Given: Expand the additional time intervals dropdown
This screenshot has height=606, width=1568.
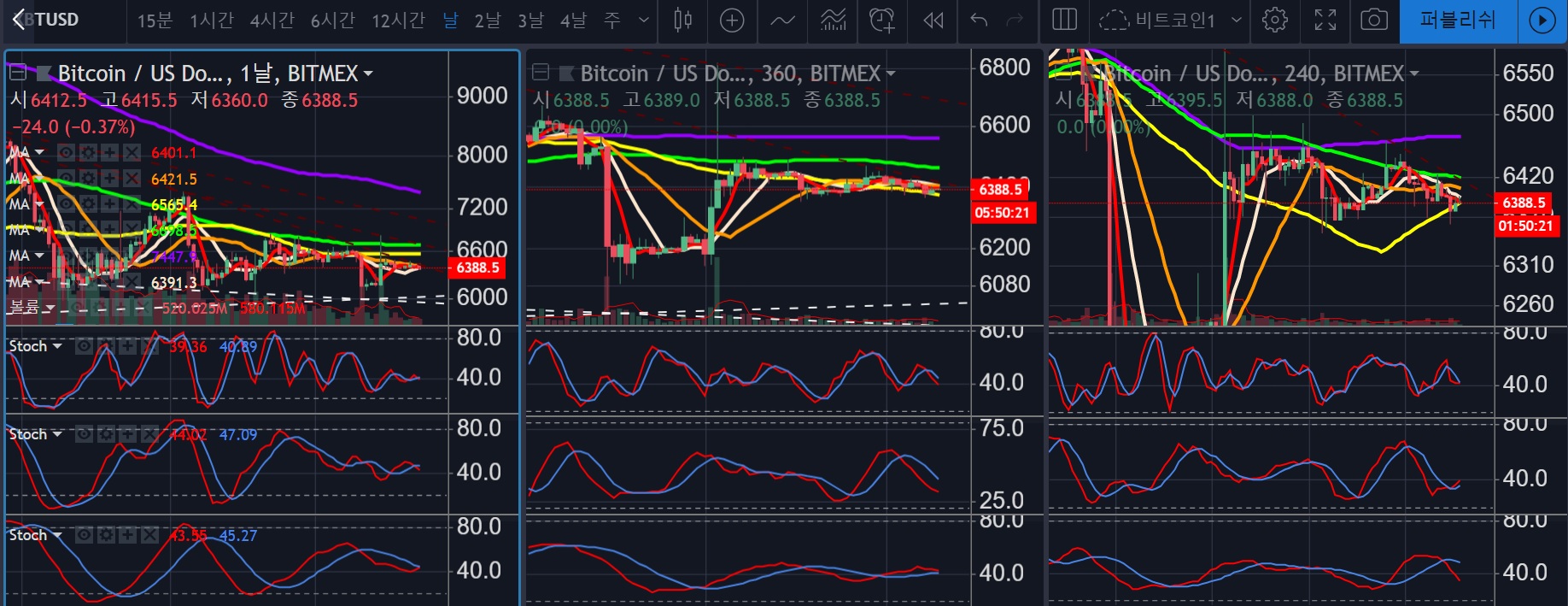Looking at the screenshot, I should 644,21.
